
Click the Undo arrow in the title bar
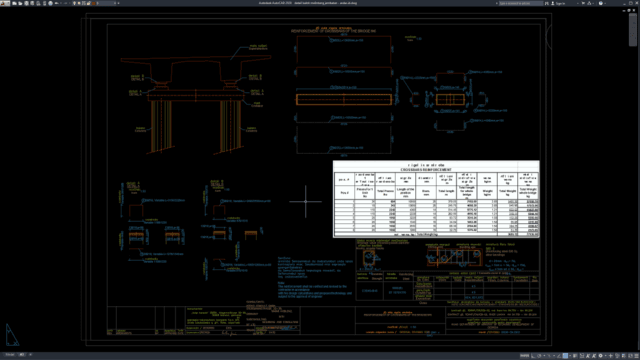pyautogui.click(x=56, y=3)
